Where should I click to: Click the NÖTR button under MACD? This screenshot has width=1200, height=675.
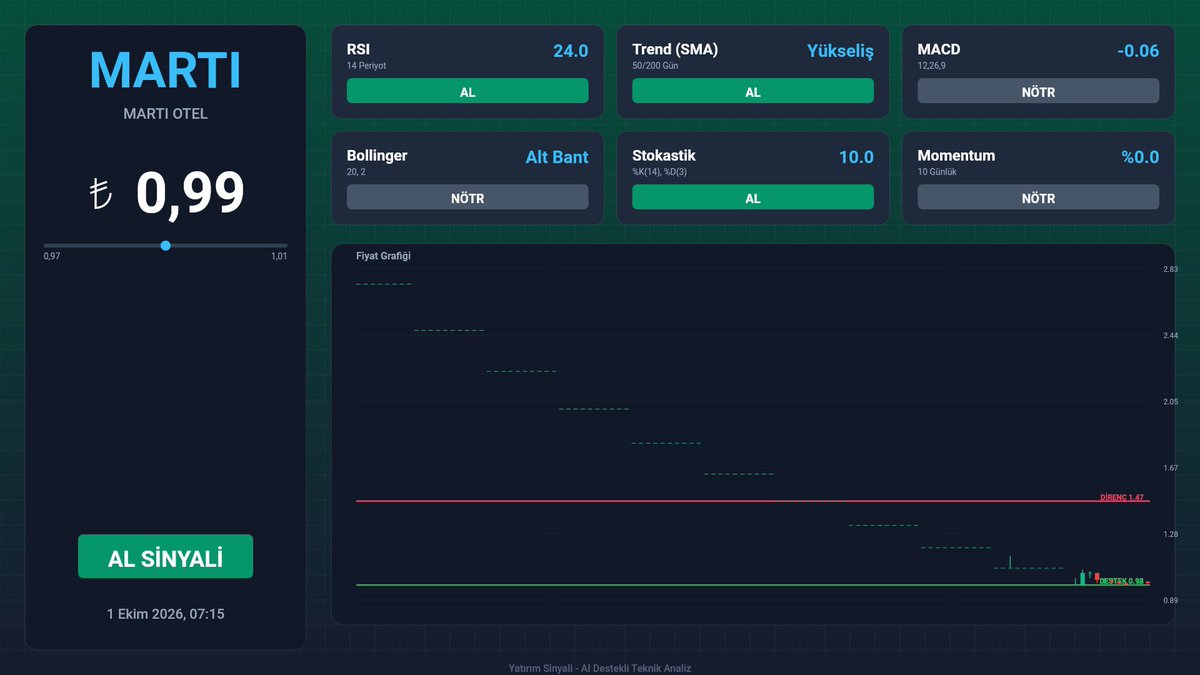click(x=1038, y=91)
